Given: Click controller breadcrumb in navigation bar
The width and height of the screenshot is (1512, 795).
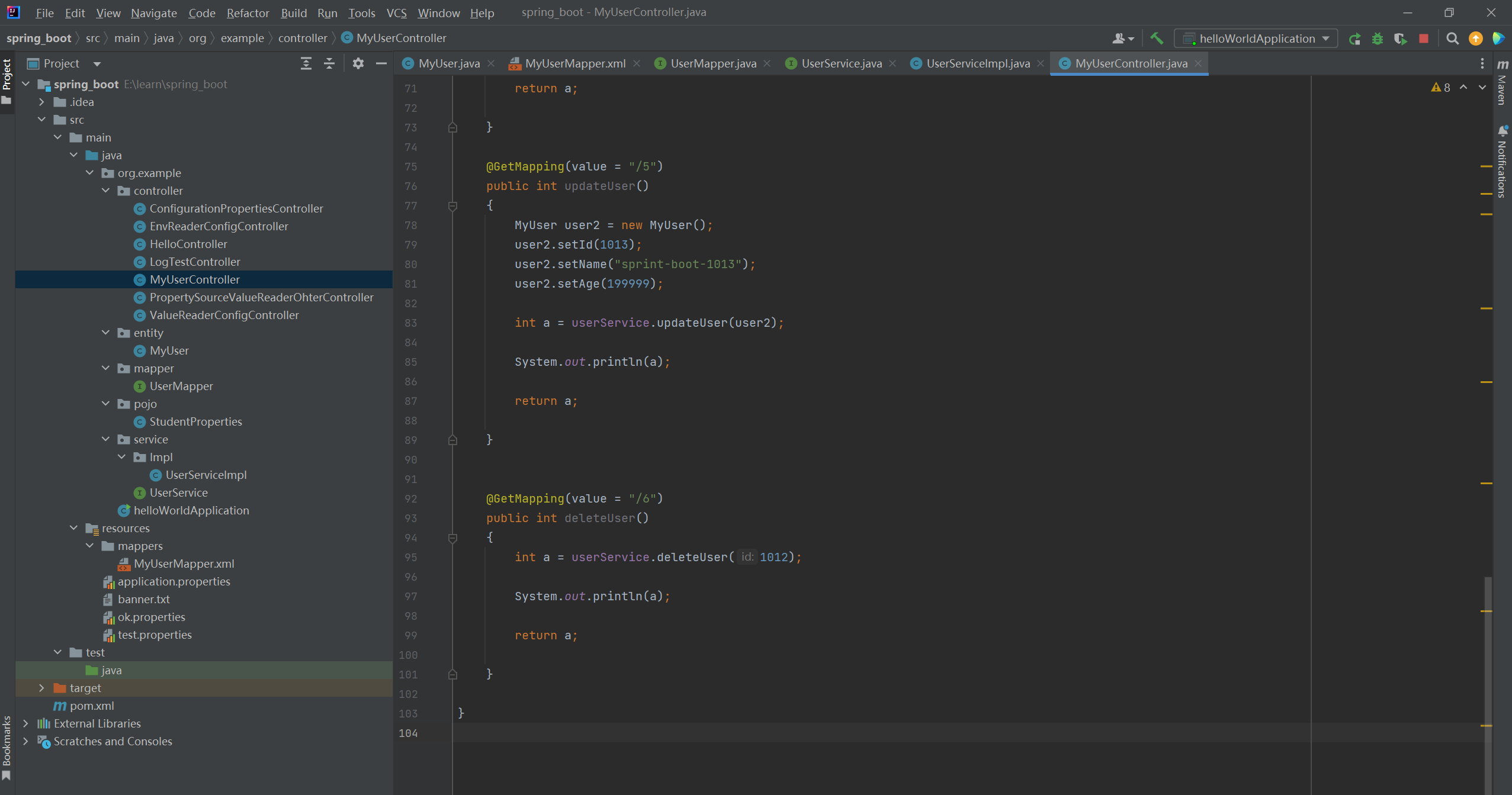Looking at the screenshot, I should 302,38.
